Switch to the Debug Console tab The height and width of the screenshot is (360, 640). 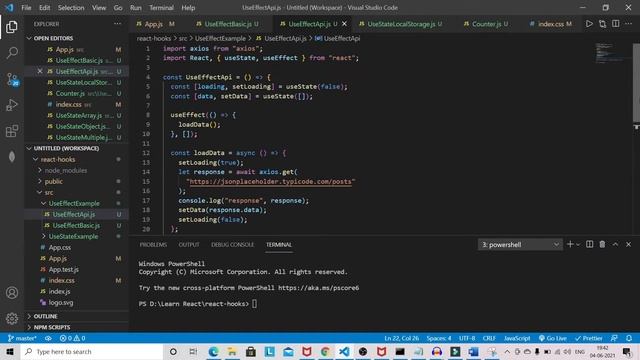pos(232,244)
